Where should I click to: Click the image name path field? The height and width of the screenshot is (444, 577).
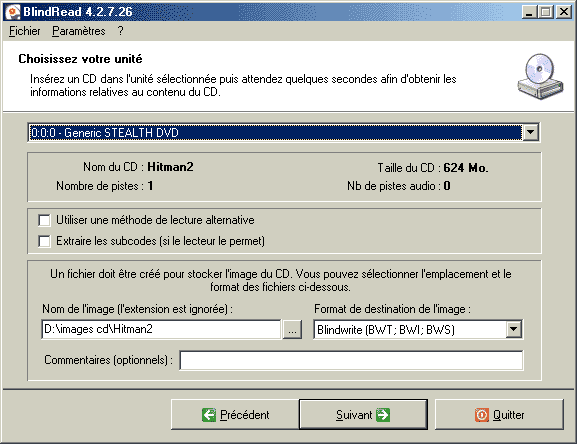tap(161, 329)
